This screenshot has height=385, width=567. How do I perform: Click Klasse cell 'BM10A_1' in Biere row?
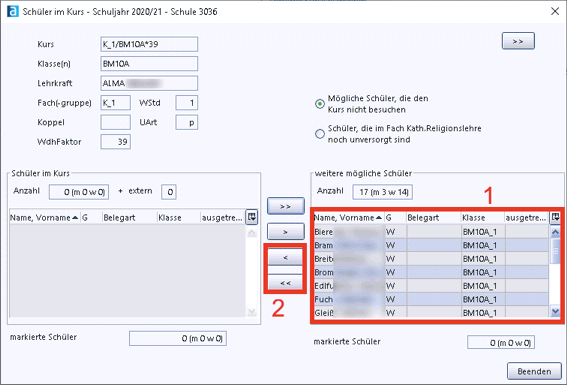(x=483, y=232)
